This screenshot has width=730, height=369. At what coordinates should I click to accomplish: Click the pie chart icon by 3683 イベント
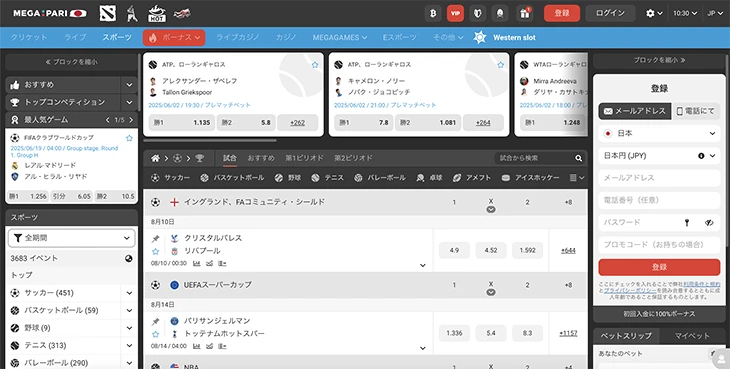pos(128,259)
